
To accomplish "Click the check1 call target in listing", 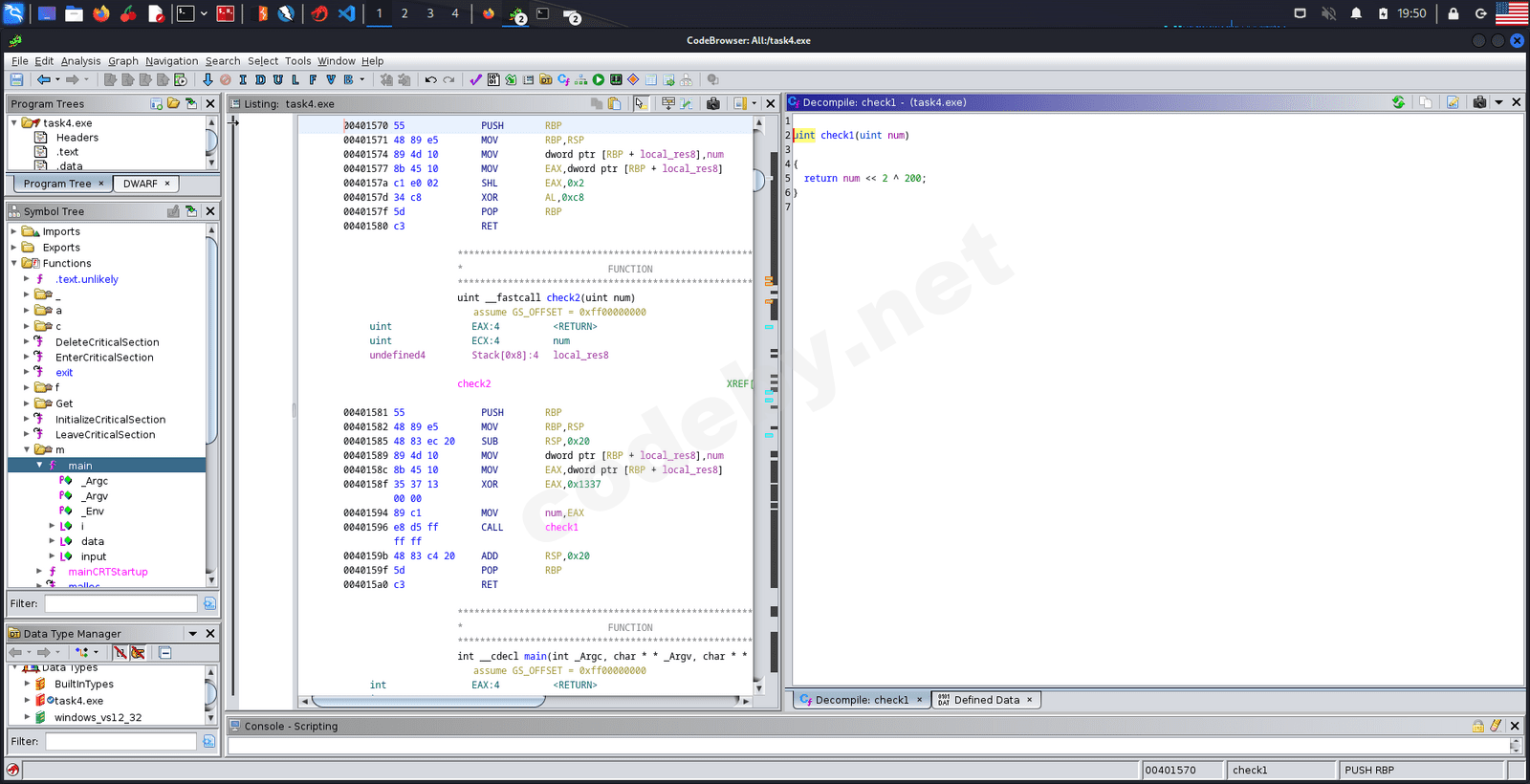I will (x=561, y=528).
